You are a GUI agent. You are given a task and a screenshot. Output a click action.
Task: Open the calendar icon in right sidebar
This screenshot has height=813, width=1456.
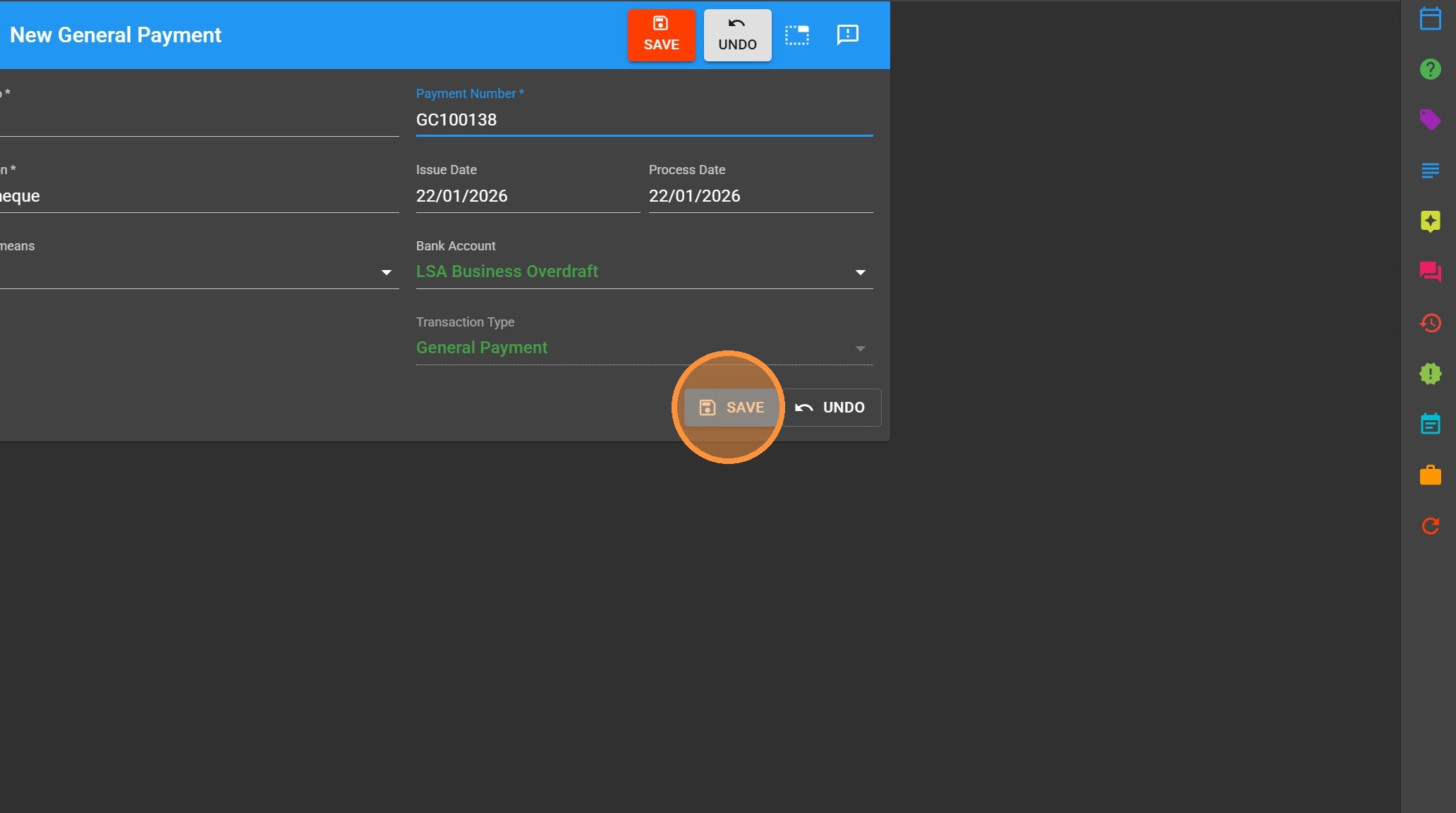pyautogui.click(x=1430, y=18)
